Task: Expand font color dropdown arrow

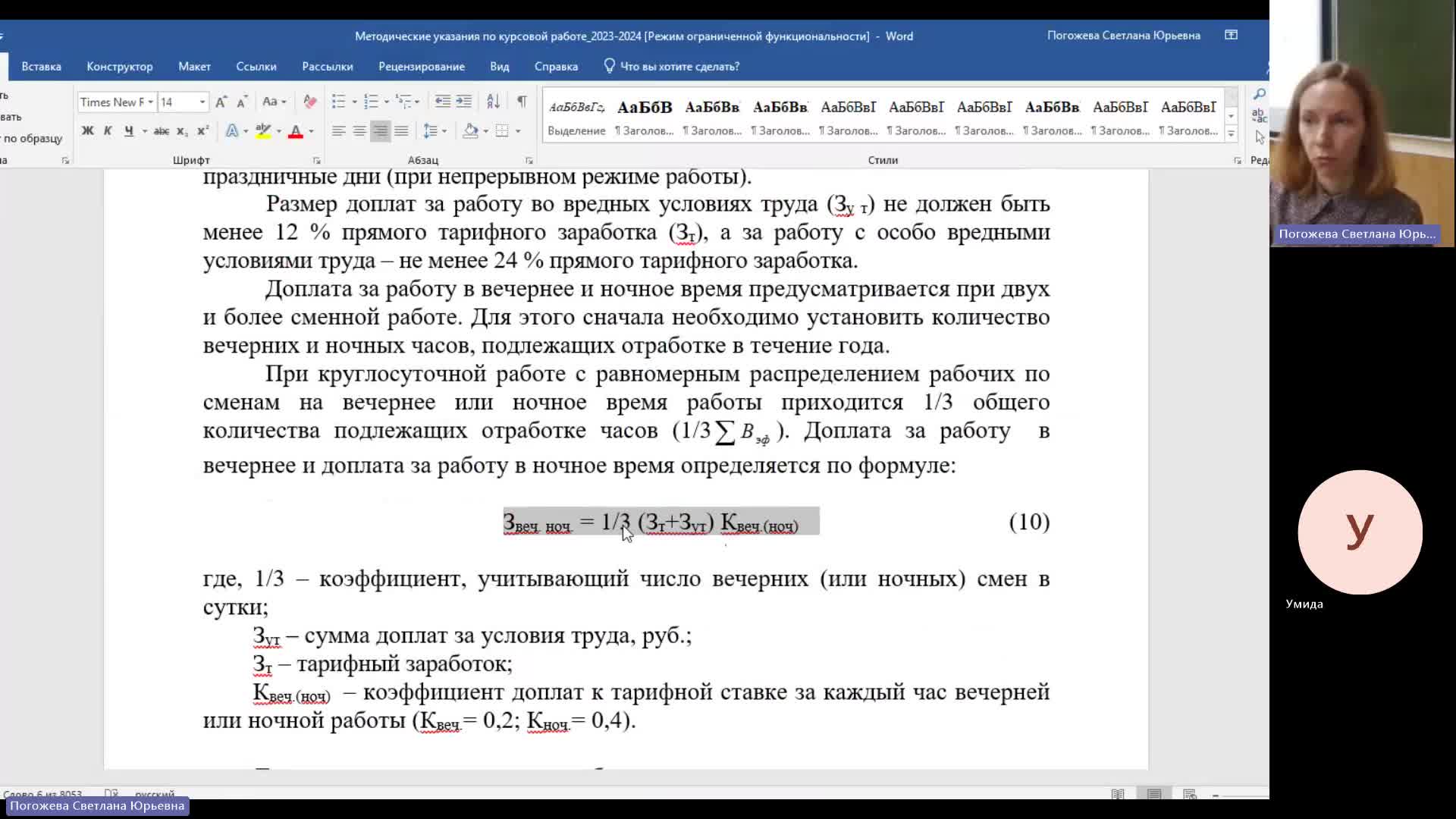Action: pos(311,131)
